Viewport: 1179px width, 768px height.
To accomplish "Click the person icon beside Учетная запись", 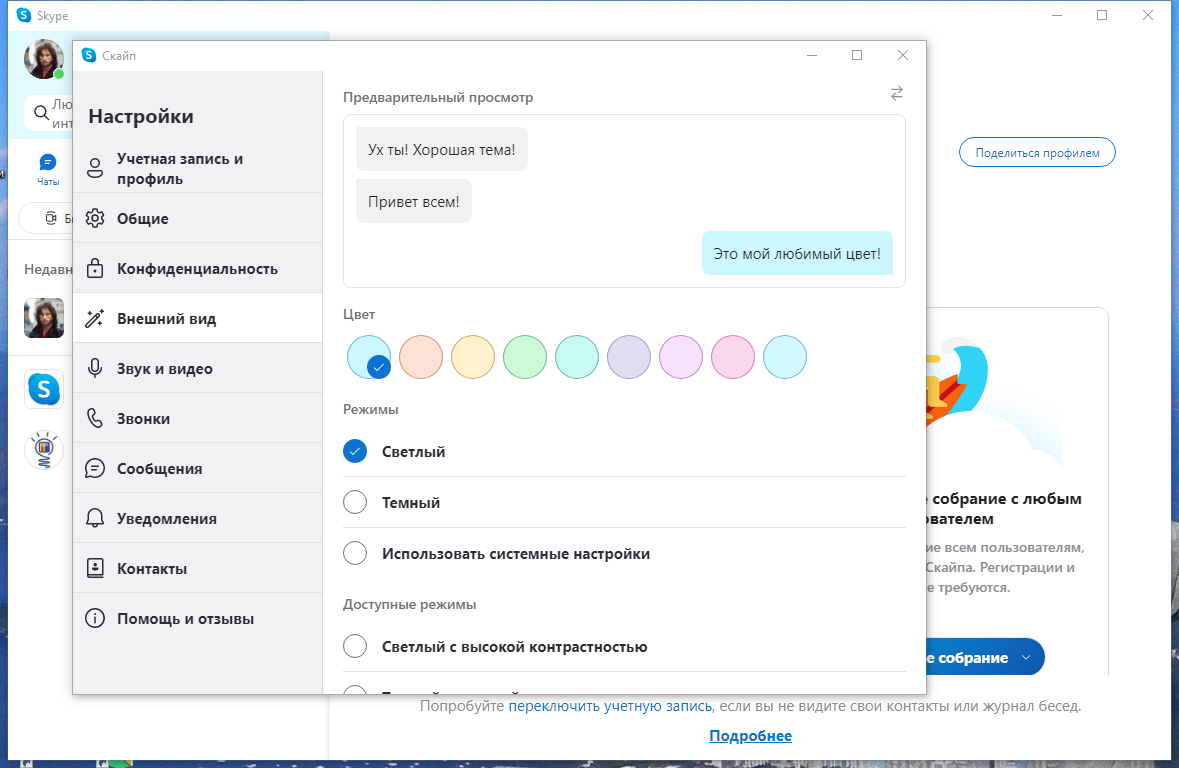I will tap(95, 168).
